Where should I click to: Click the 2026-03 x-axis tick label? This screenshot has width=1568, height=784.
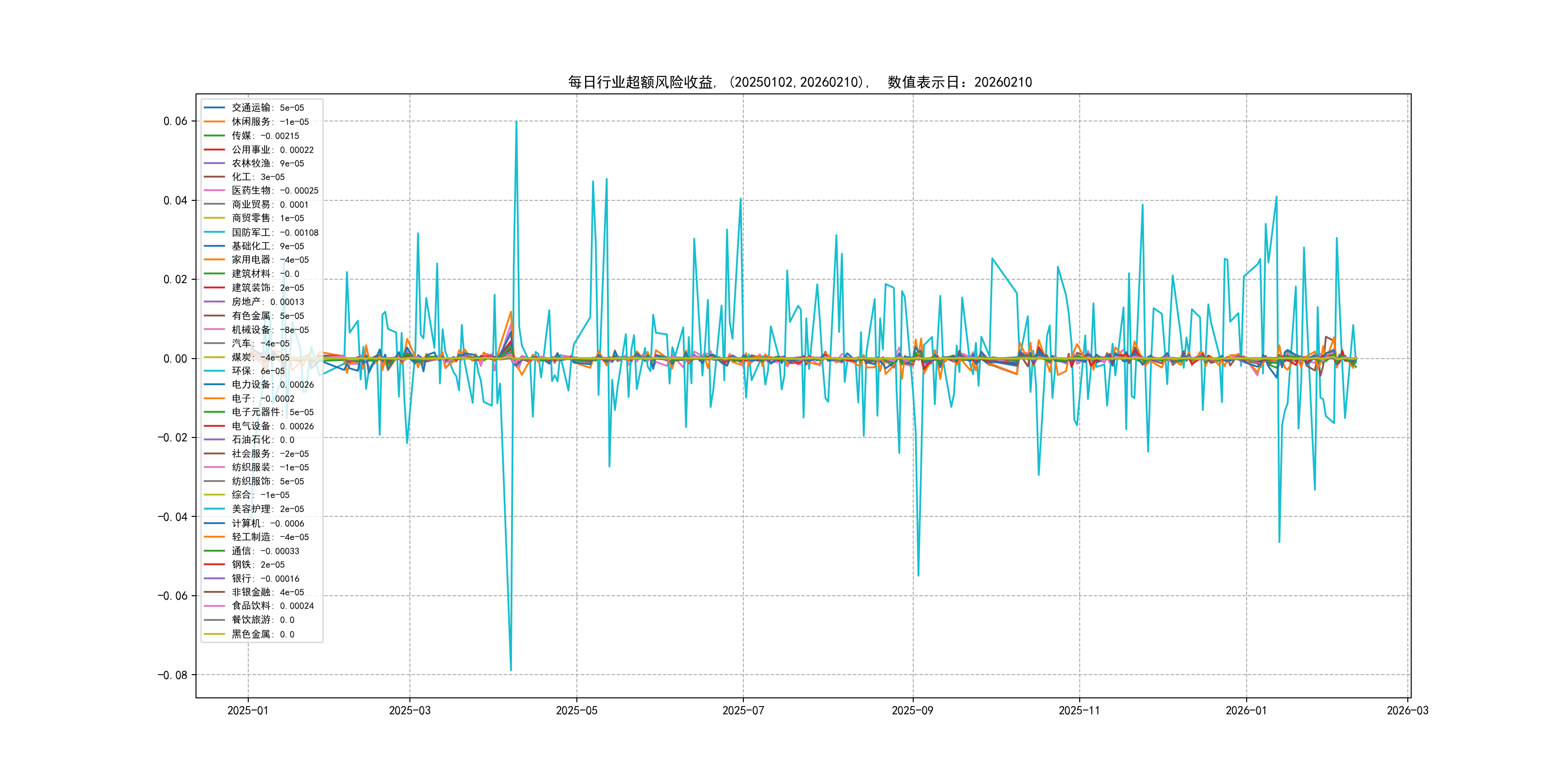1407,710
